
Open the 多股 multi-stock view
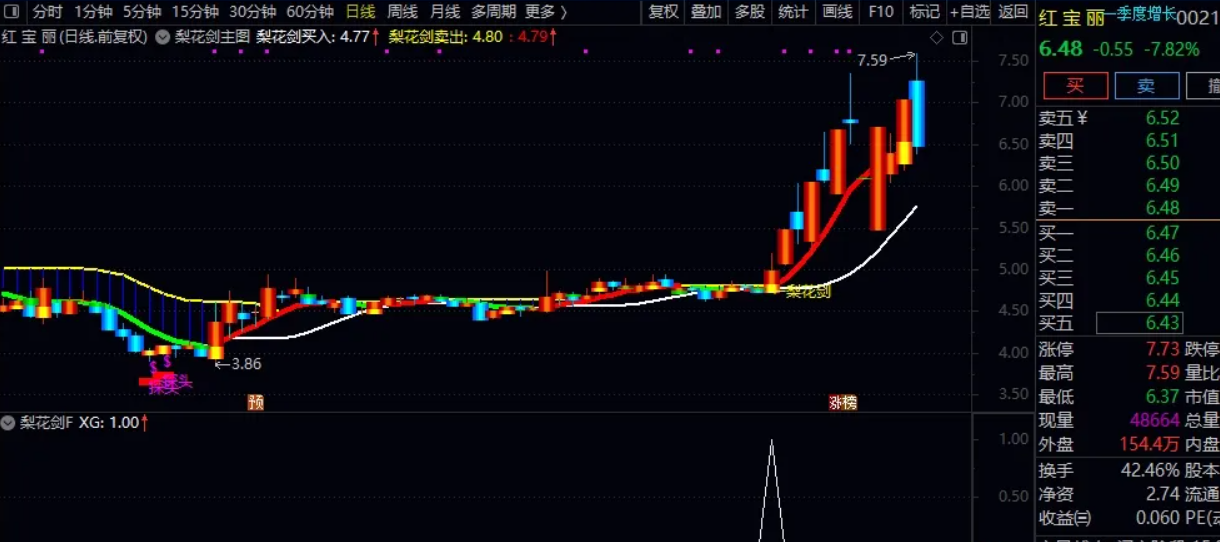tap(750, 12)
